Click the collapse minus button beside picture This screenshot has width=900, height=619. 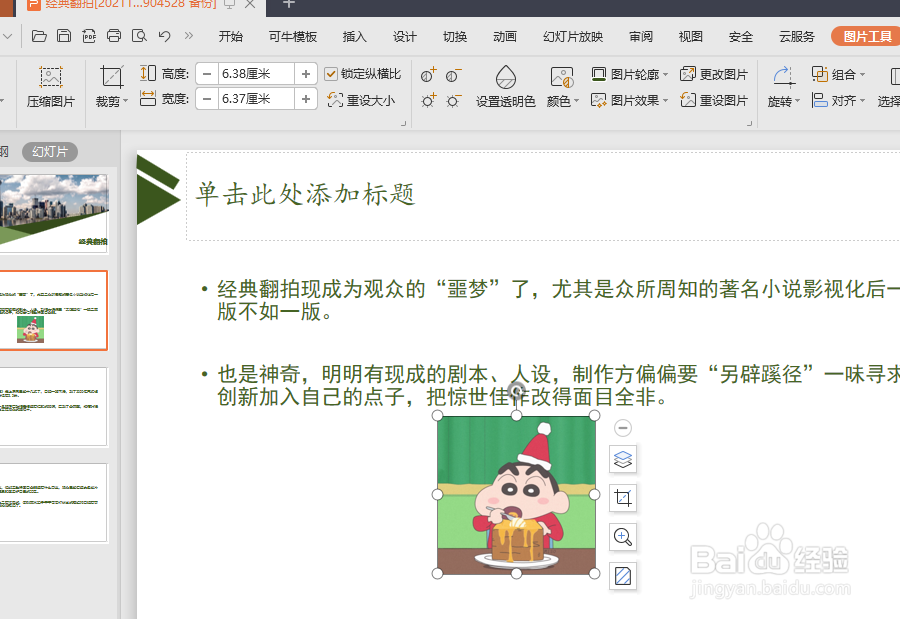[623, 428]
